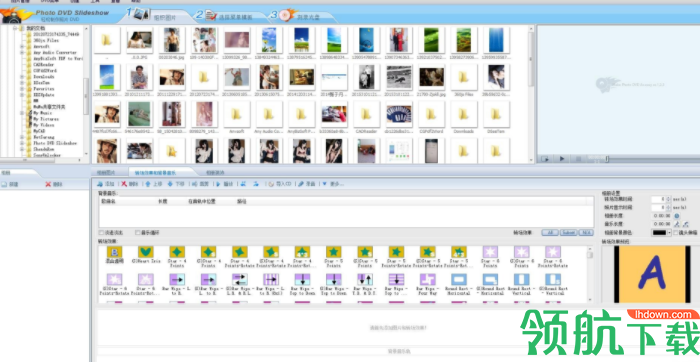Select CADReader folder in the tree

(x=44, y=65)
